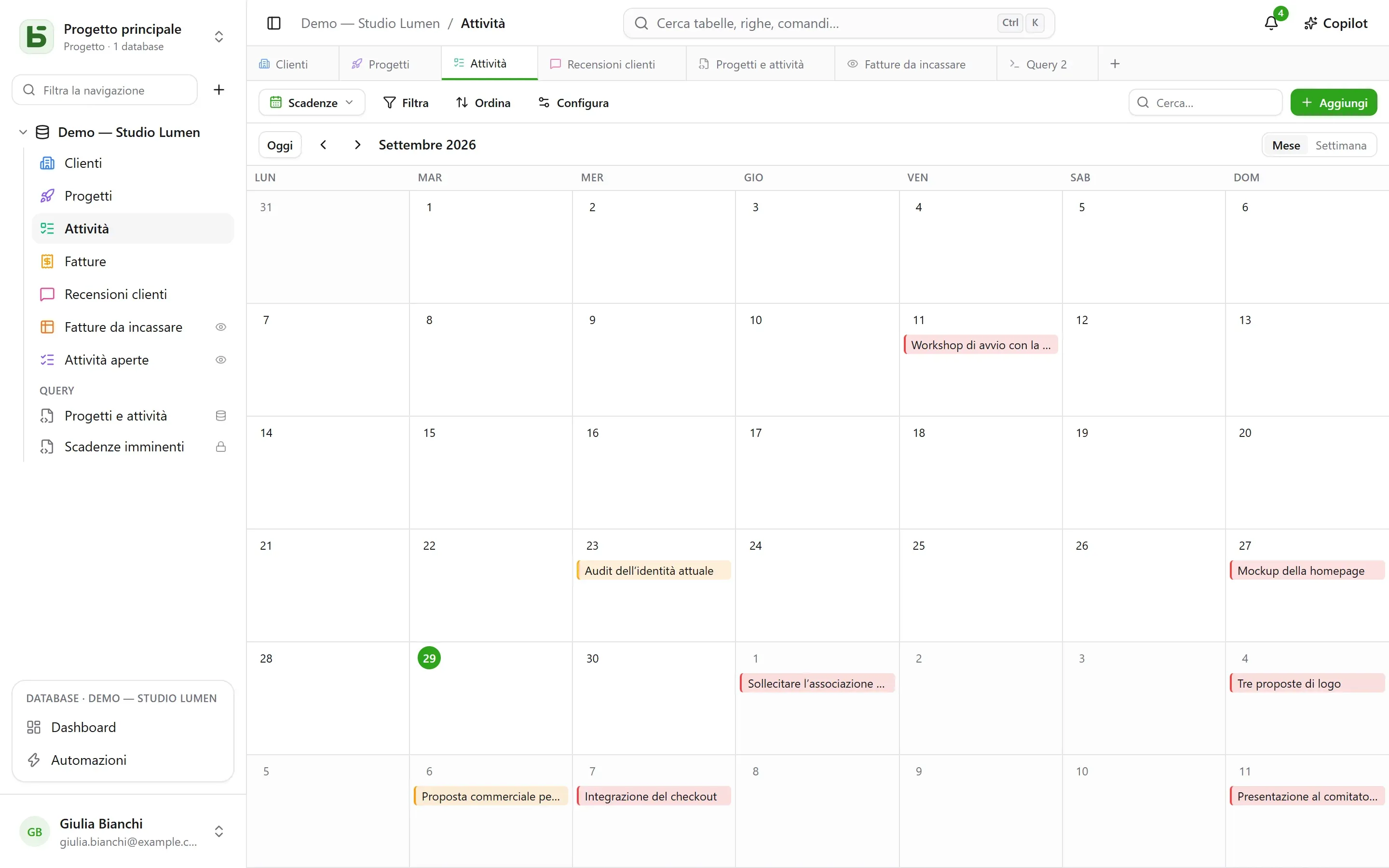Add new navigation item plus icon
The height and width of the screenshot is (868, 1389).
coord(218,90)
